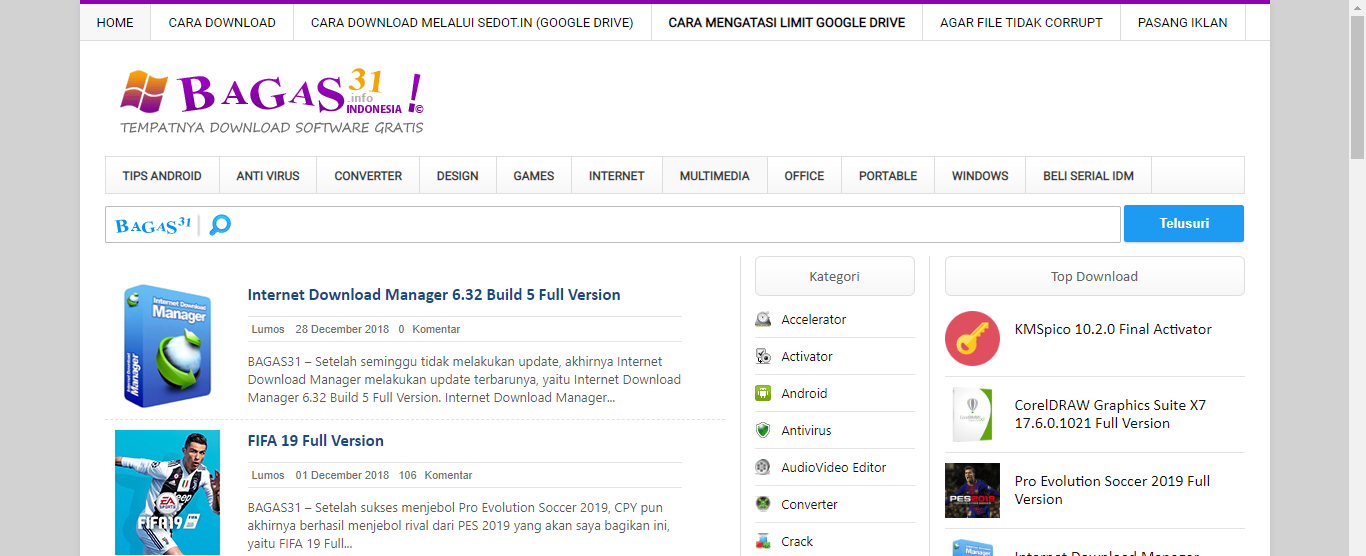Image resolution: width=1366 pixels, height=556 pixels.
Task: Select the TIPS ANDROID category tab
Action: (162, 175)
